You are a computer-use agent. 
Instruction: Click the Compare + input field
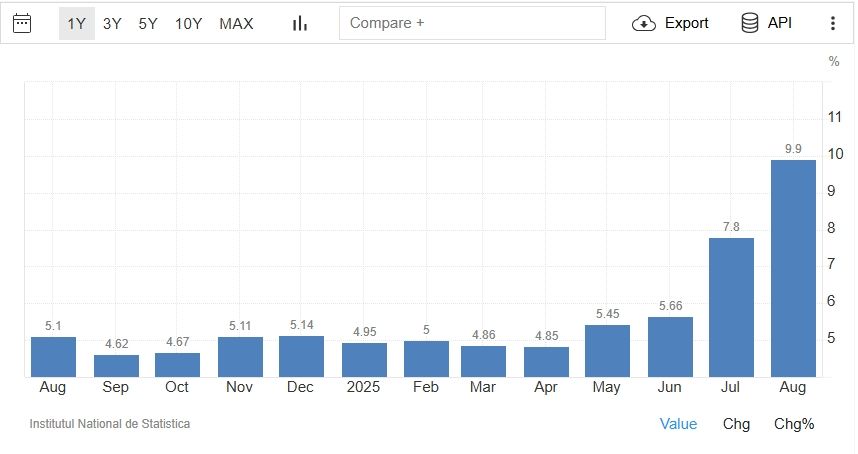point(472,23)
